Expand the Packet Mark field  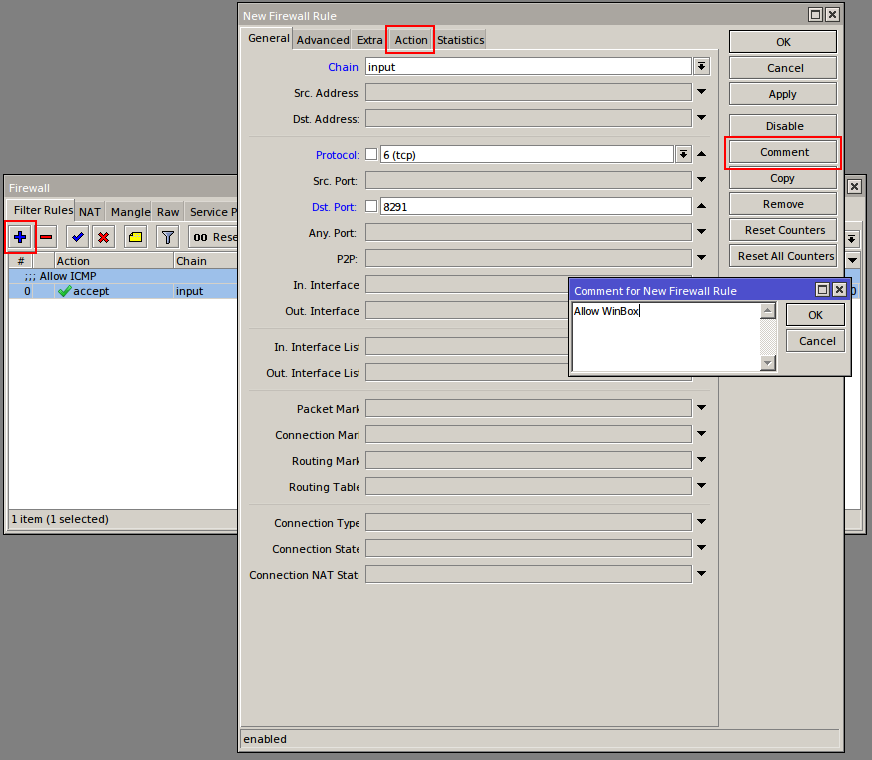pos(701,408)
